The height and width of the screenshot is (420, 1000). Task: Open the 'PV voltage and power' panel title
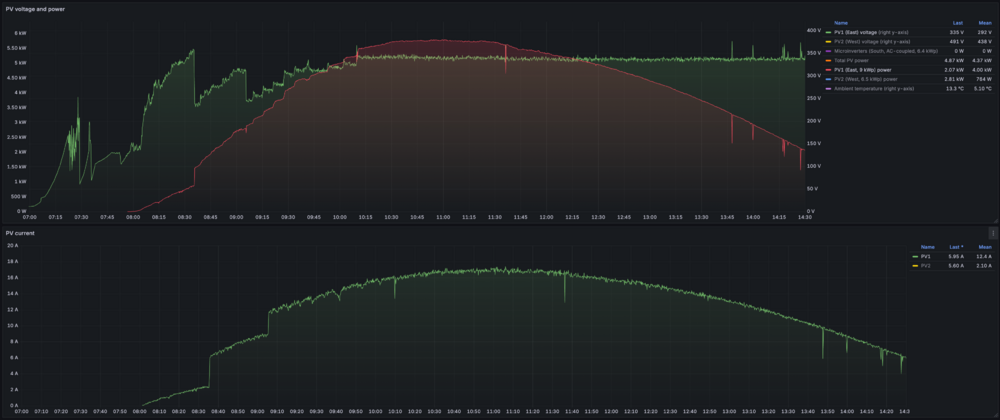pyautogui.click(x=35, y=9)
